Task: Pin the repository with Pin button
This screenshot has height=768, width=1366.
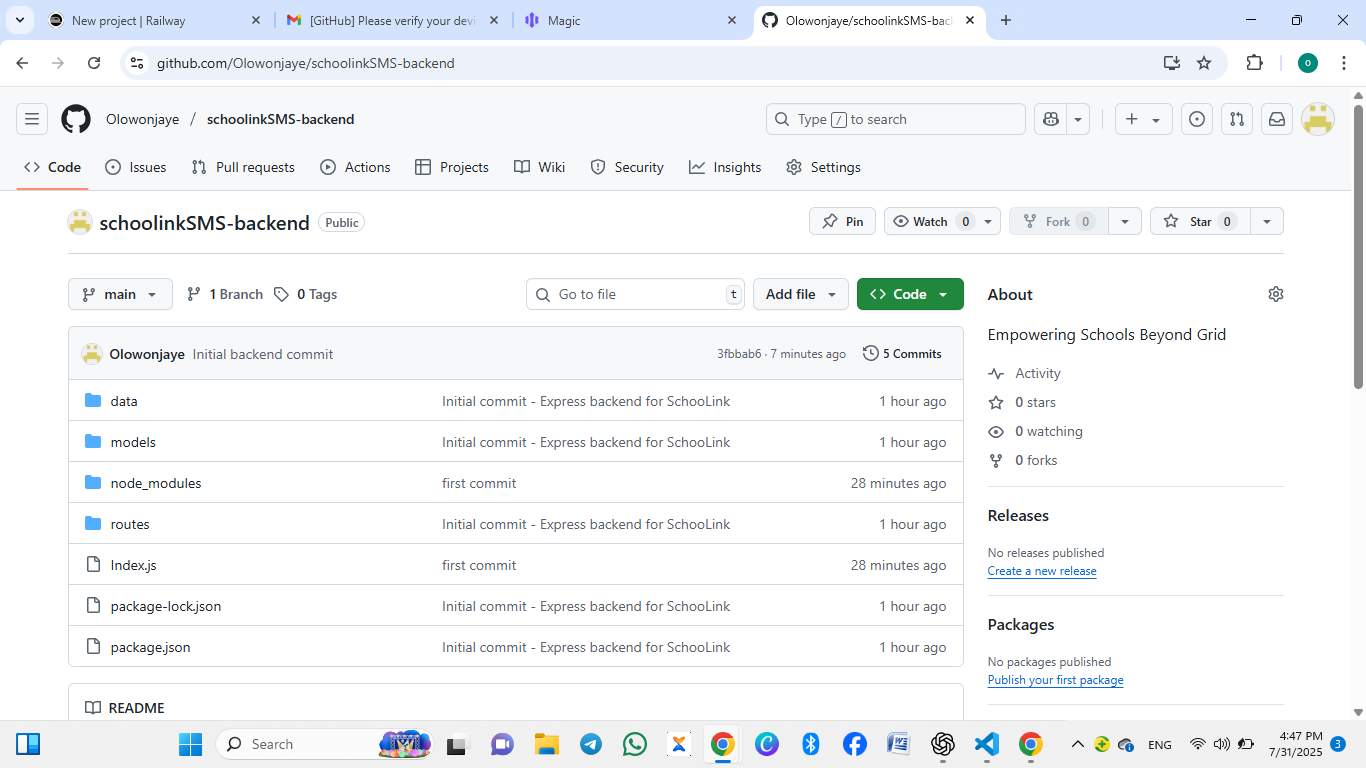Action: point(842,221)
